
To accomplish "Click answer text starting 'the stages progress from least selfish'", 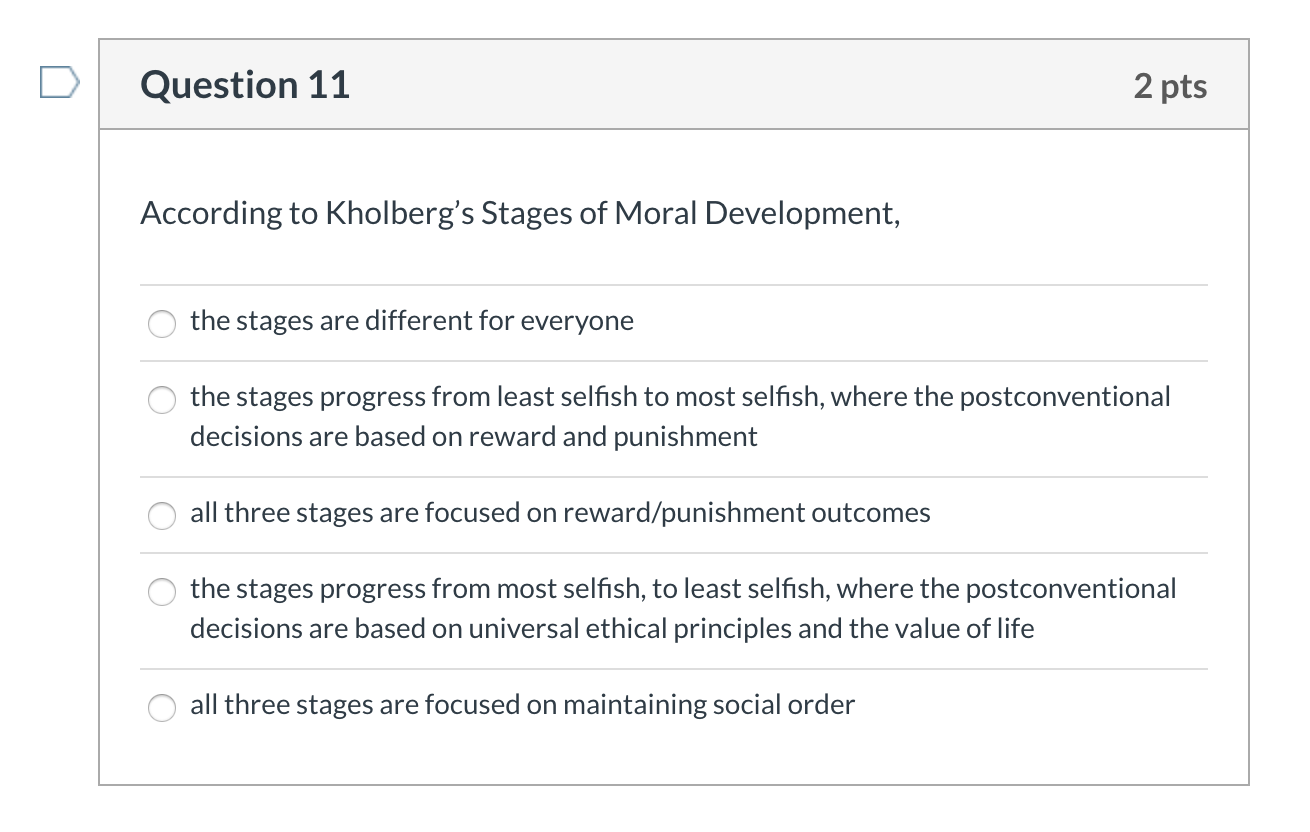I will 680,397.
